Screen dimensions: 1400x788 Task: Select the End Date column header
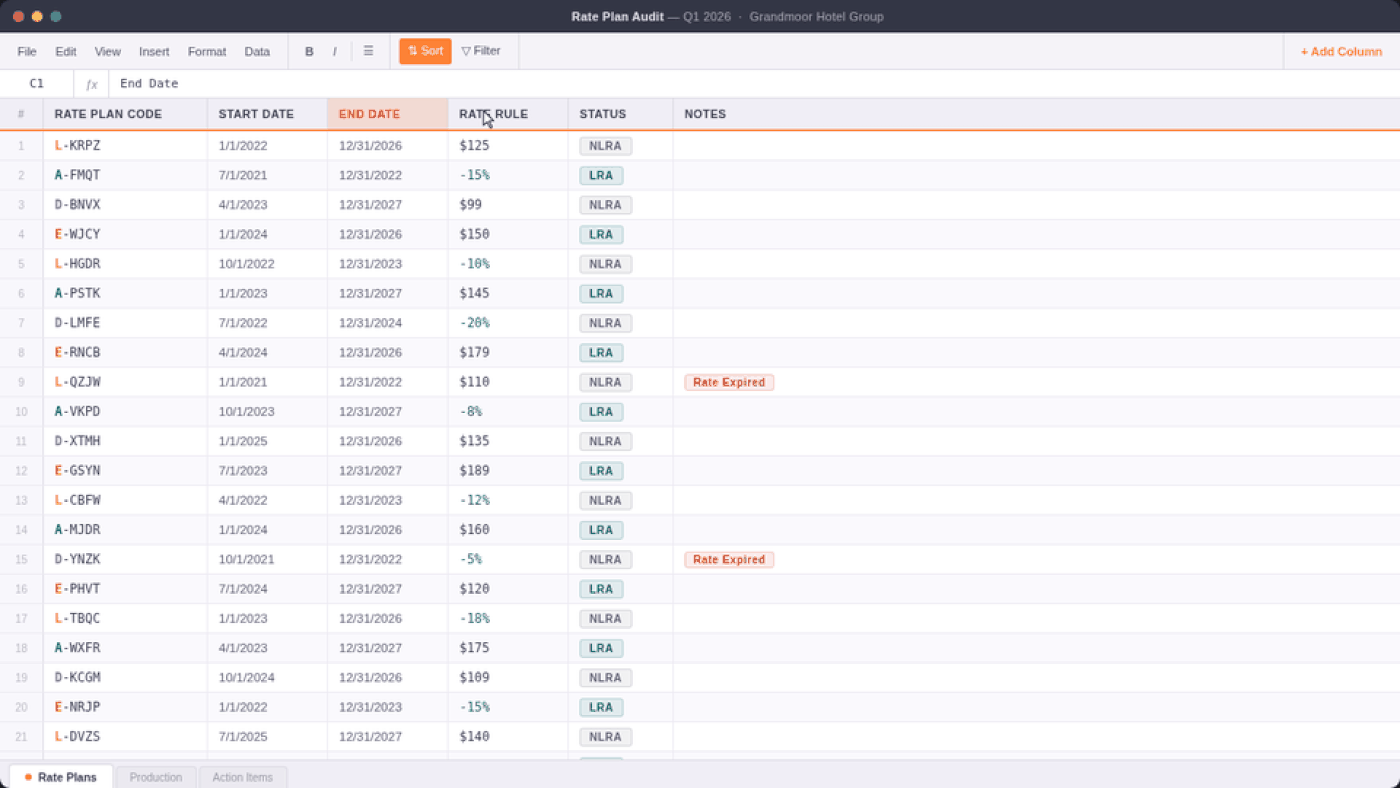[387, 114]
